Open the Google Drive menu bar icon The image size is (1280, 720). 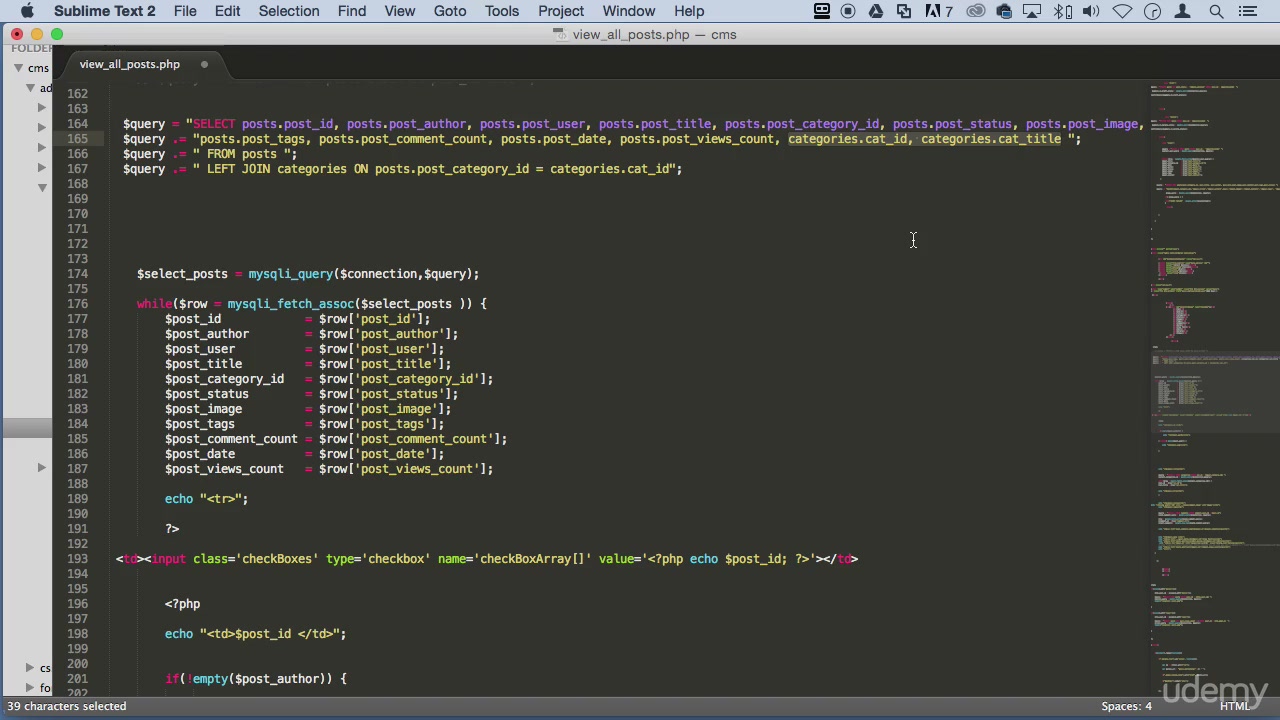[876, 11]
